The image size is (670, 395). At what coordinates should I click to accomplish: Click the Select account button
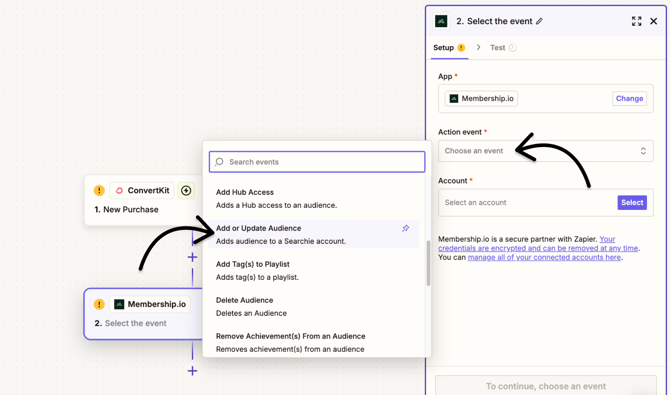point(632,203)
